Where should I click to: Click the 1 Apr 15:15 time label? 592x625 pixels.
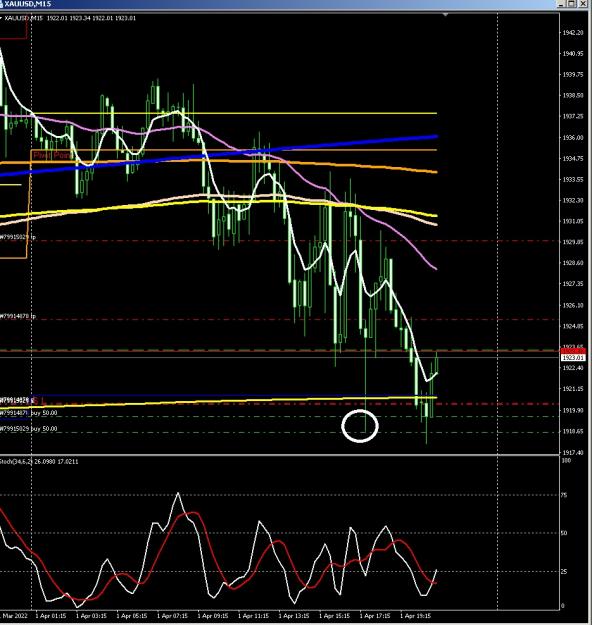335,616
